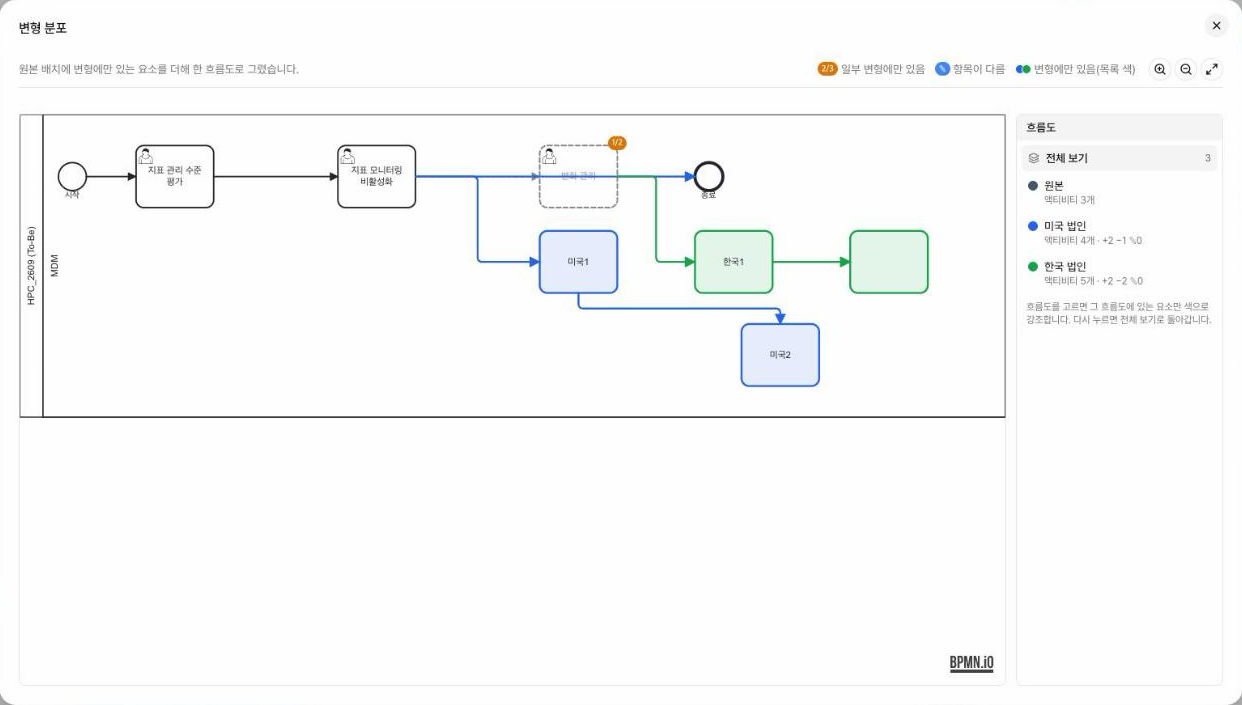Click the 액티비티 3개 count text
The width and height of the screenshot is (1242, 705).
click(1067, 200)
